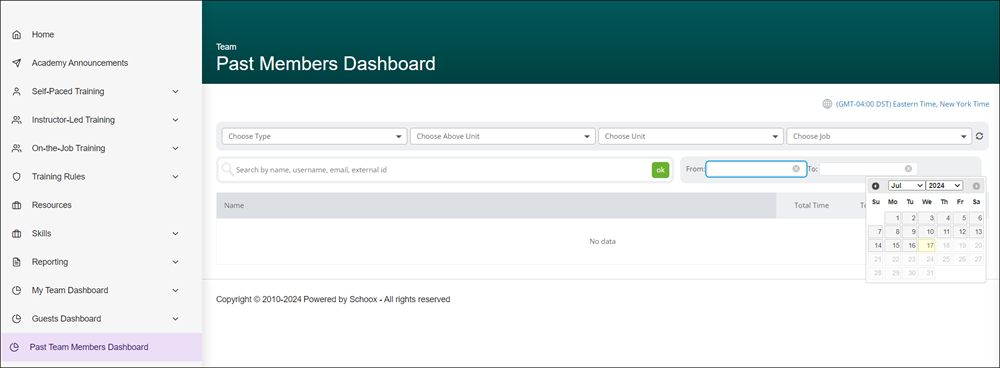Clear the From date field
This screenshot has width=1000, height=368.
(x=796, y=169)
